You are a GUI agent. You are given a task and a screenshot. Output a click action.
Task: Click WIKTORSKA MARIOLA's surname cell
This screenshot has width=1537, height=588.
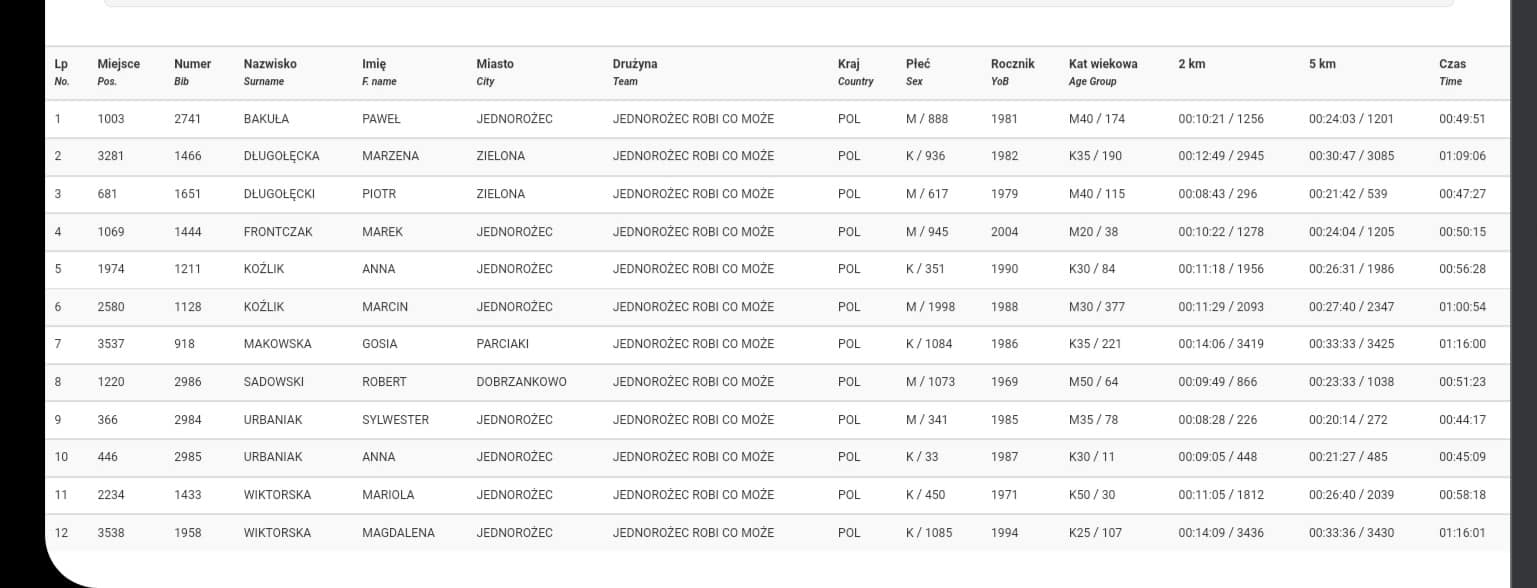pyautogui.click(x=277, y=495)
